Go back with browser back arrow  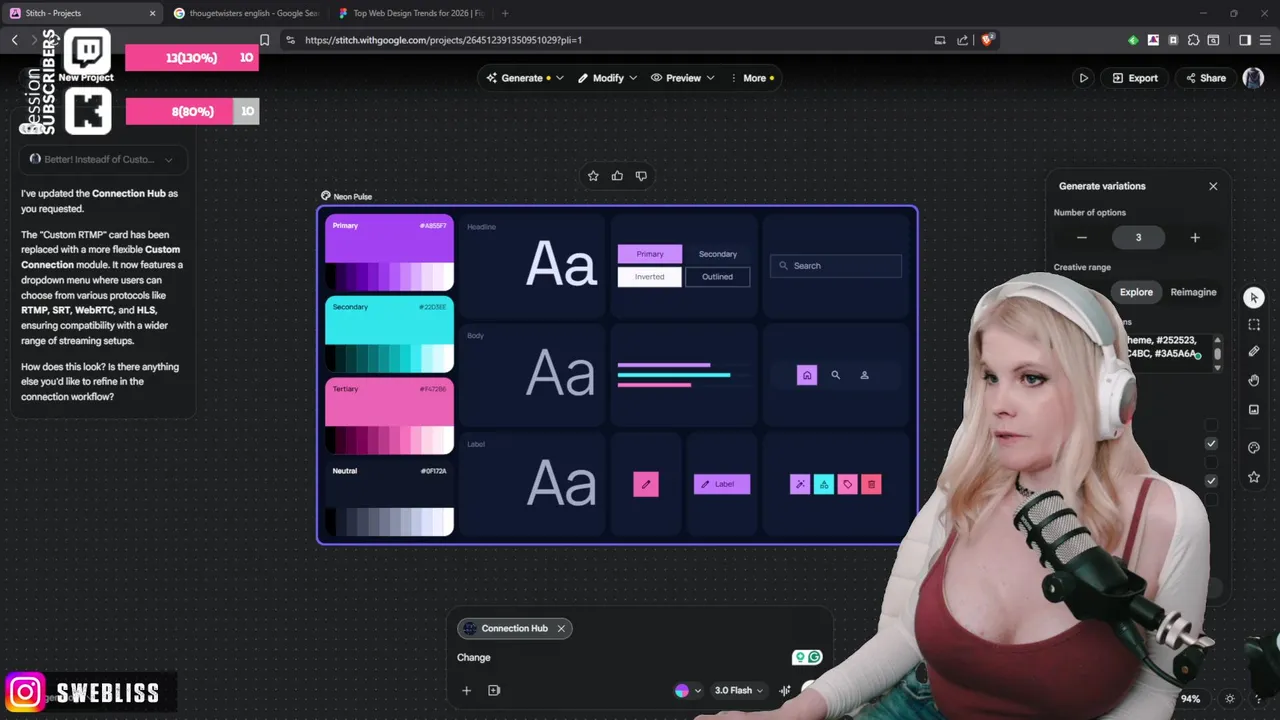14,40
